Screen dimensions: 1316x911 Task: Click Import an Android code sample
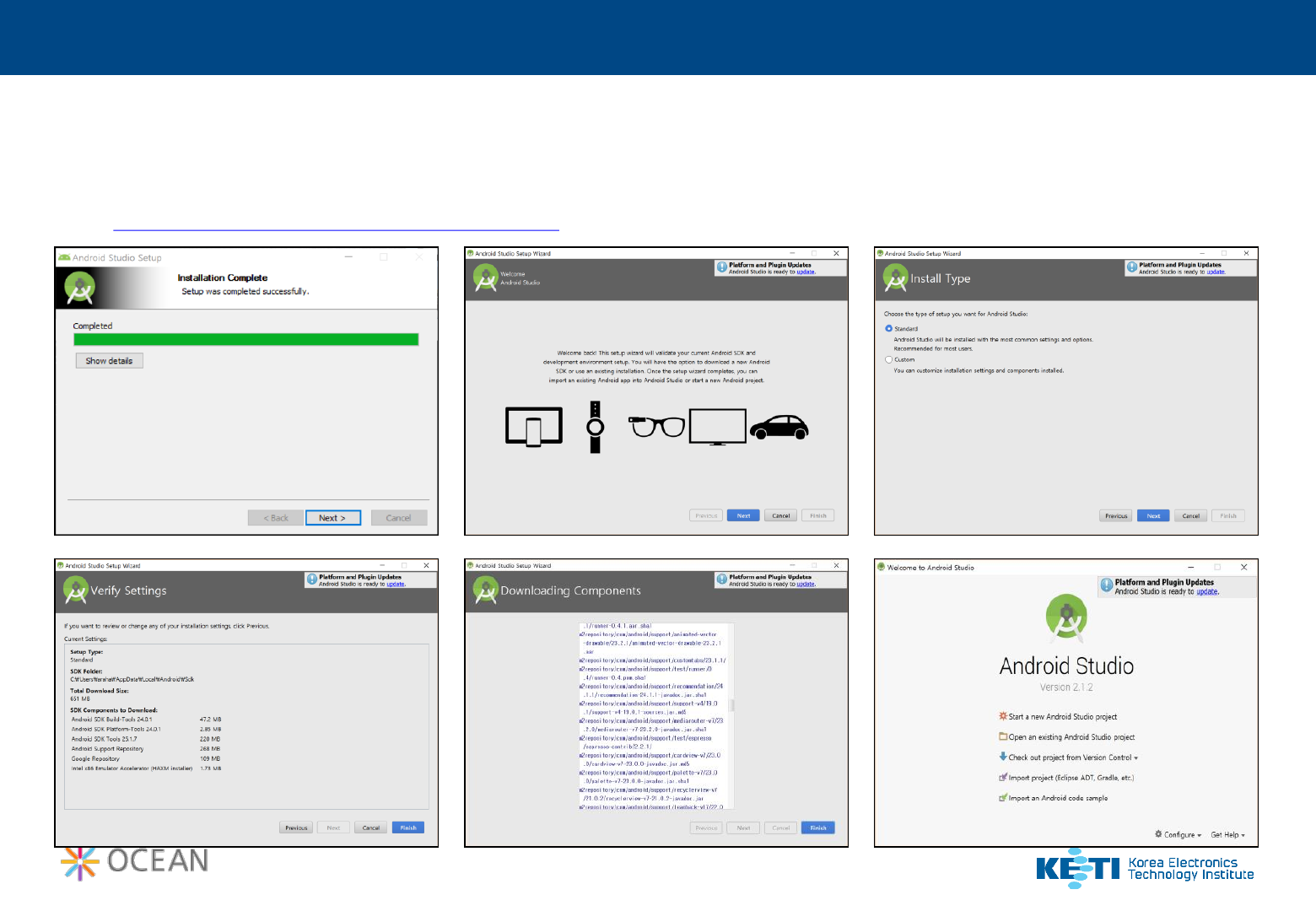click(1054, 798)
